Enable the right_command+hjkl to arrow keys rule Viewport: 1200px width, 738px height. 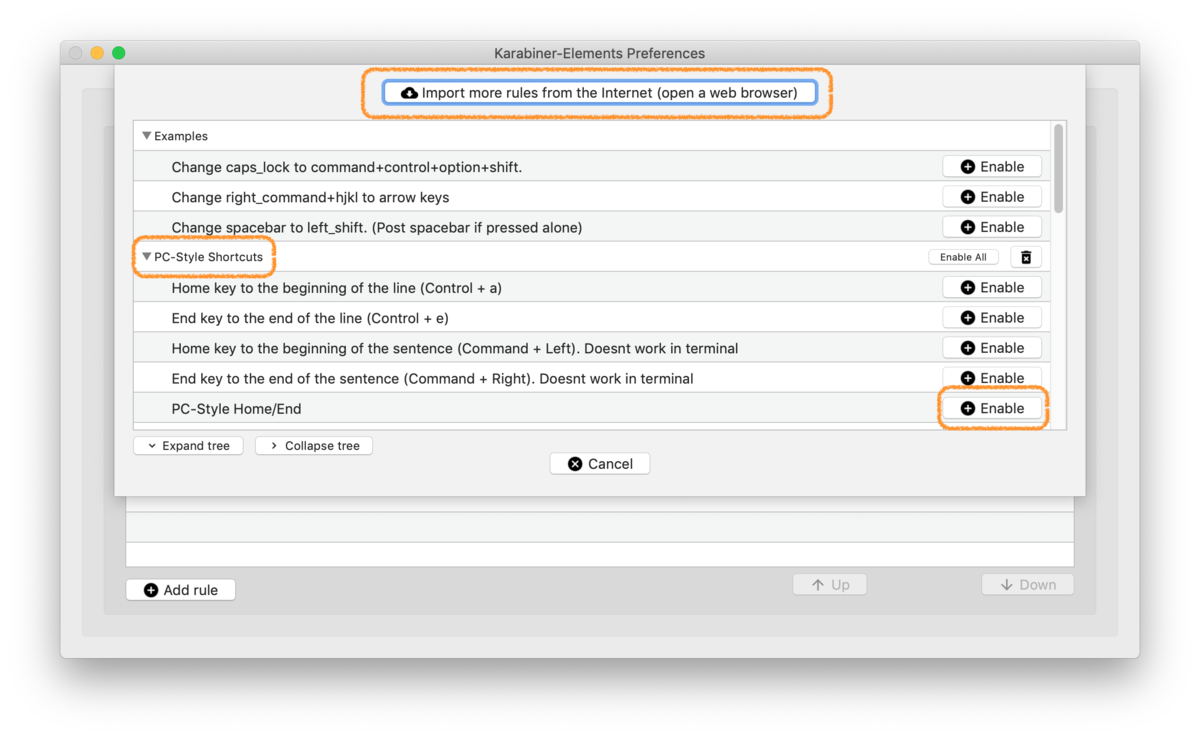992,196
